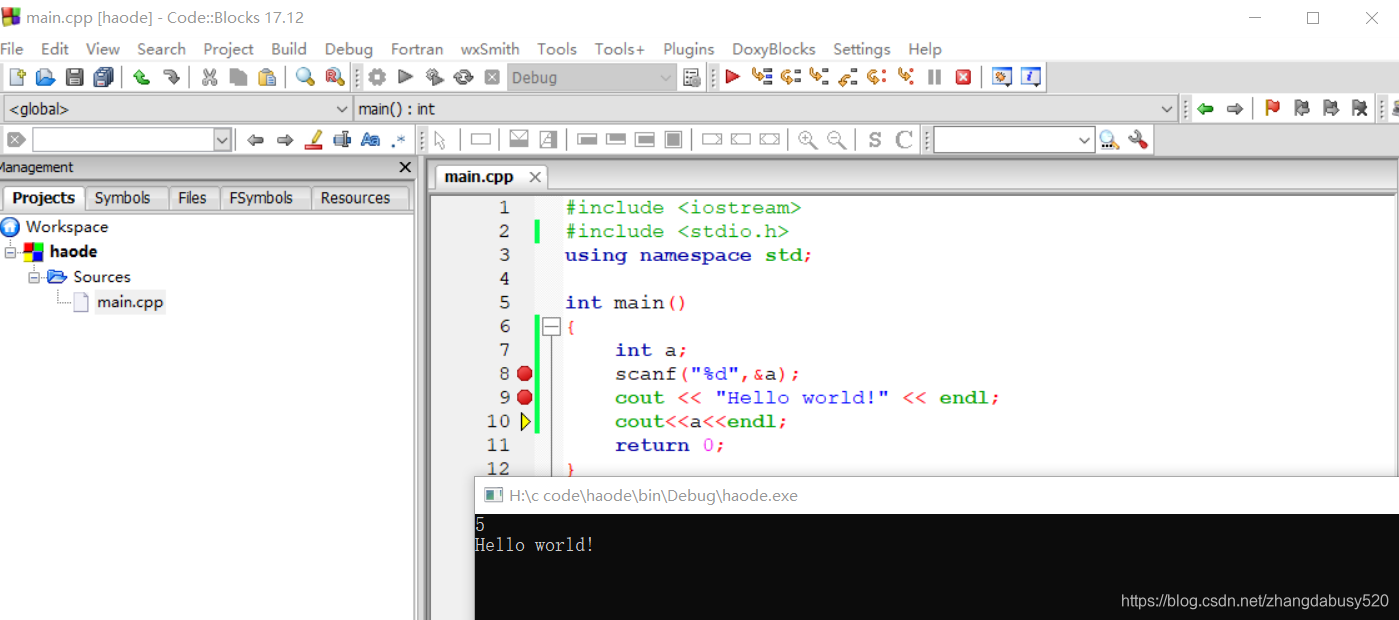Open Find with the magnifier icon
Image resolution: width=1399 pixels, height=620 pixels.
(305, 77)
